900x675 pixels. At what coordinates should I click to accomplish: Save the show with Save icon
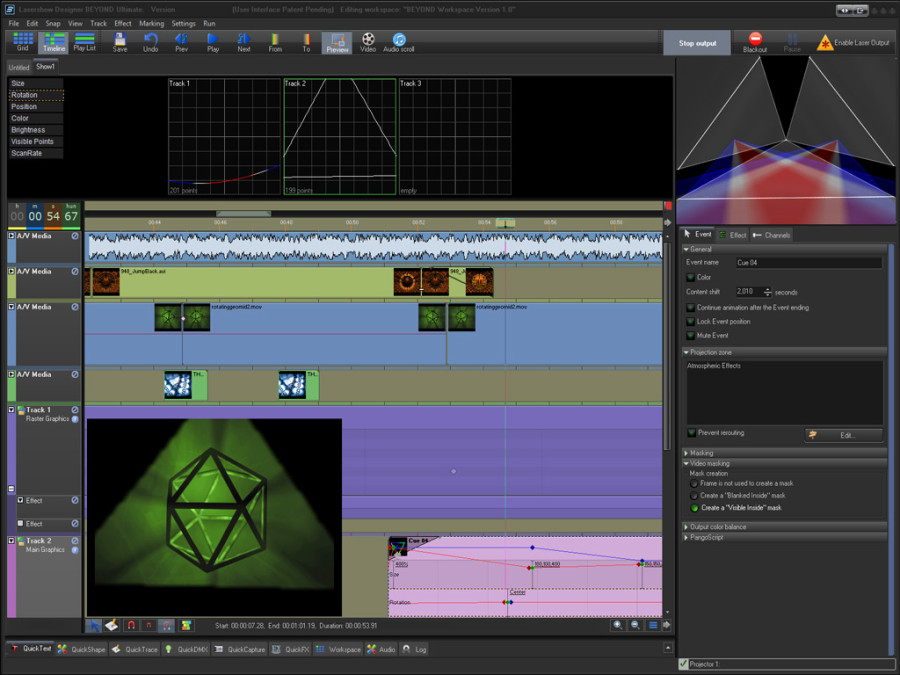point(120,41)
